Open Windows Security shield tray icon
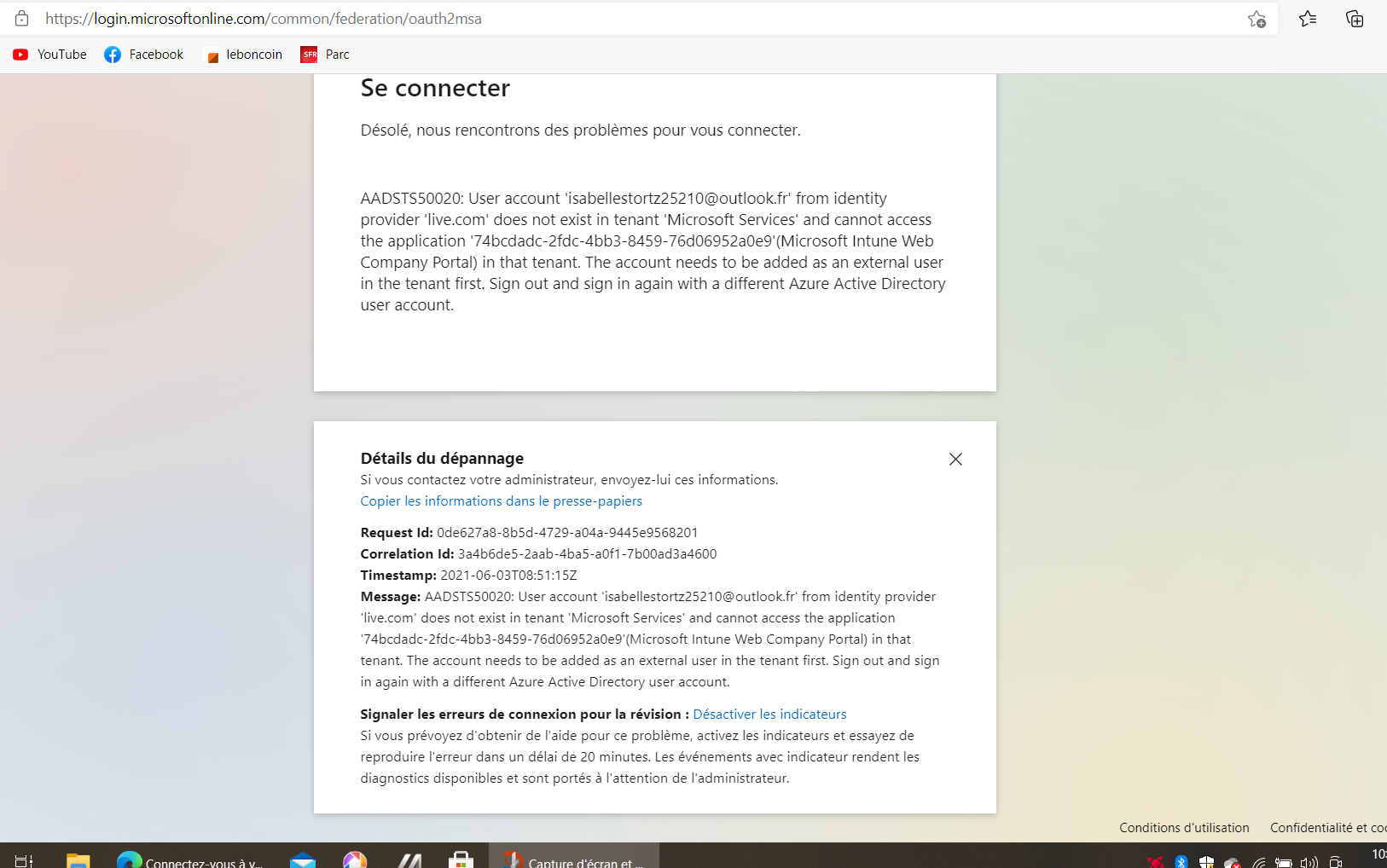1387x868 pixels. [1206, 862]
